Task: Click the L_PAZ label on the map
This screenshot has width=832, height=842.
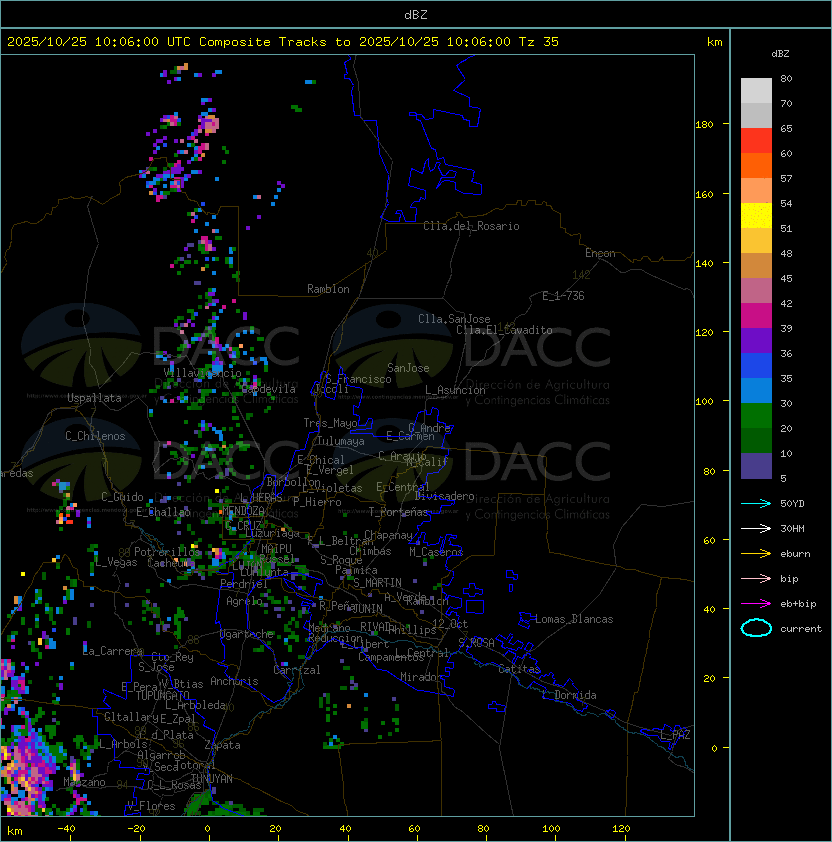Action: (x=675, y=735)
